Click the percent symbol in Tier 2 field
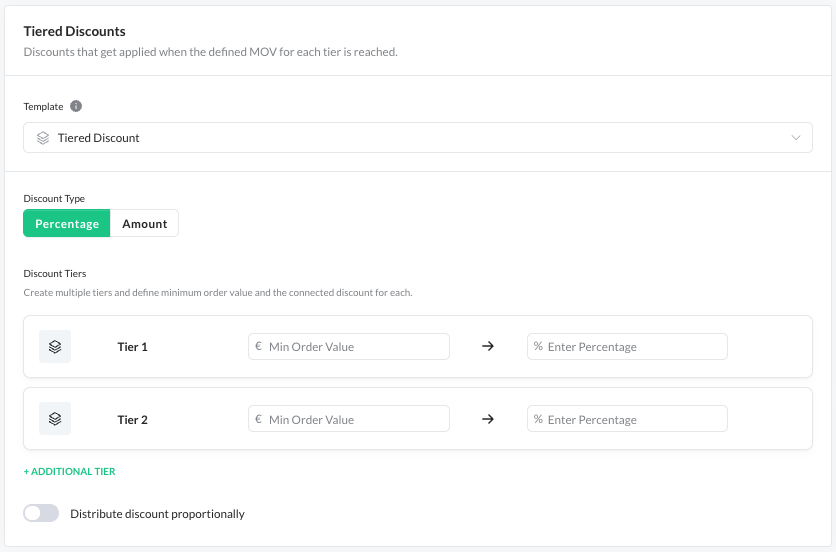 (538, 419)
